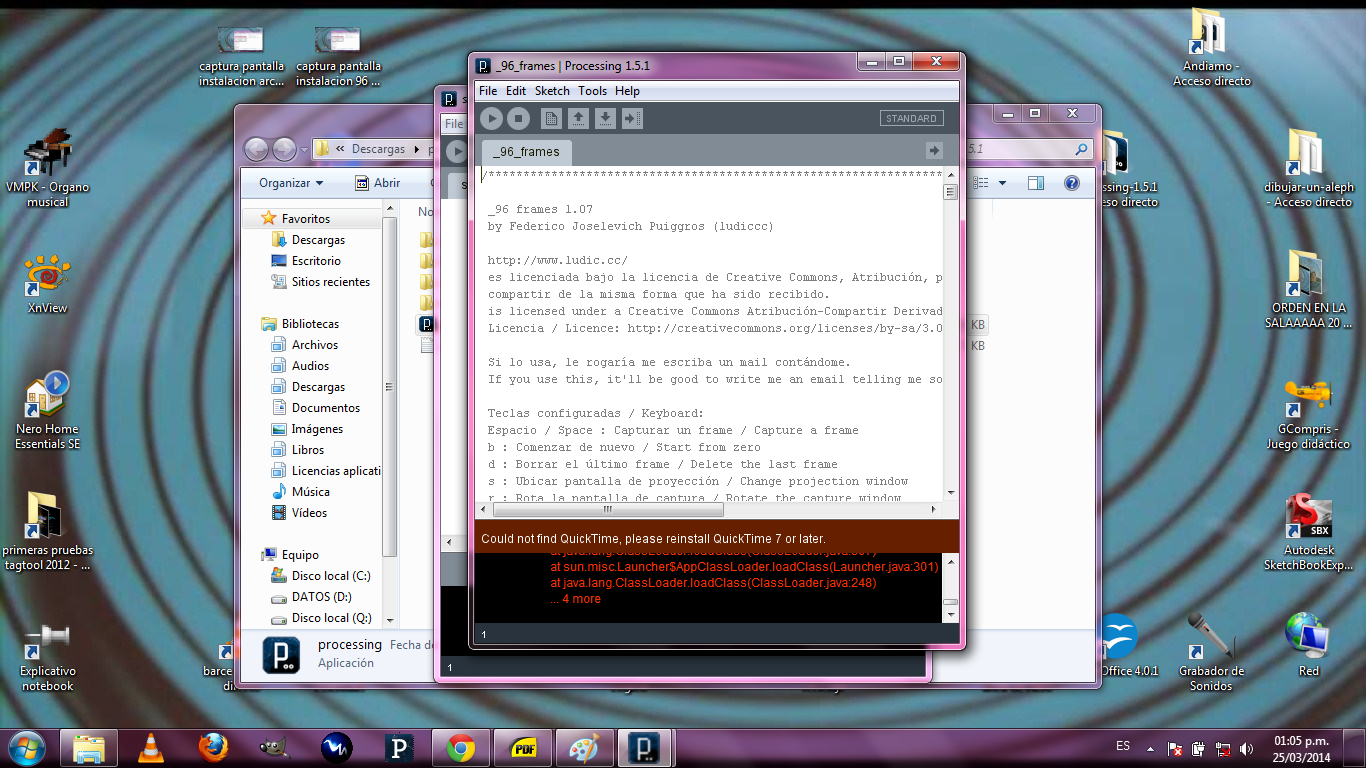This screenshot has width=1366, height=768.
Task: Select Favoritos in the navigation pane
Action: (x=305, y=218)
